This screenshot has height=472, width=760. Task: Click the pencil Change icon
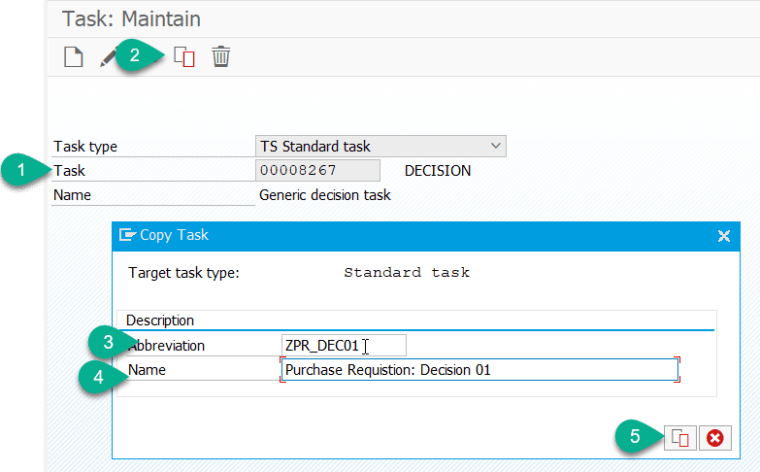(x=108, y=57)
